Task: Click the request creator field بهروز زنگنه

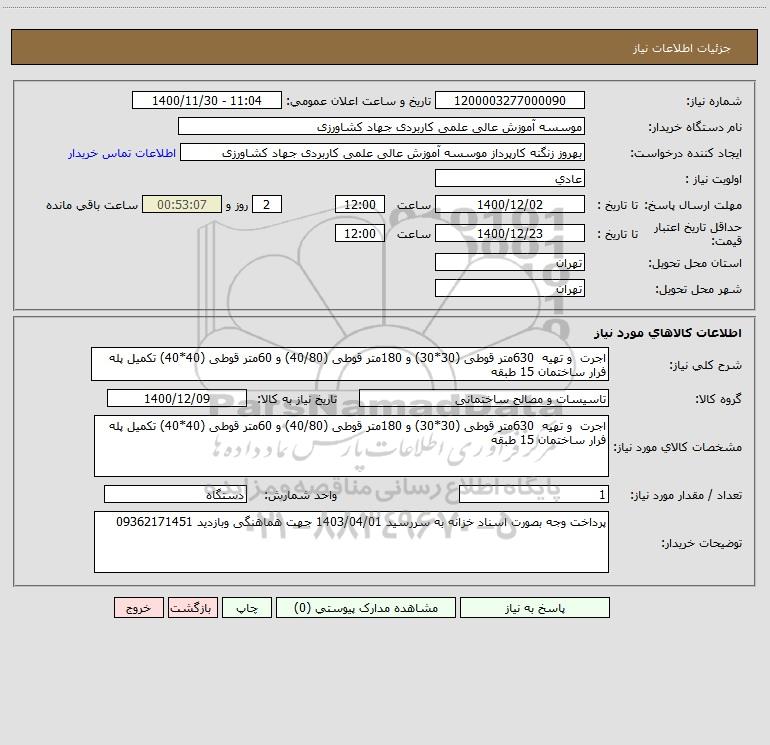Action: point(383,152)
